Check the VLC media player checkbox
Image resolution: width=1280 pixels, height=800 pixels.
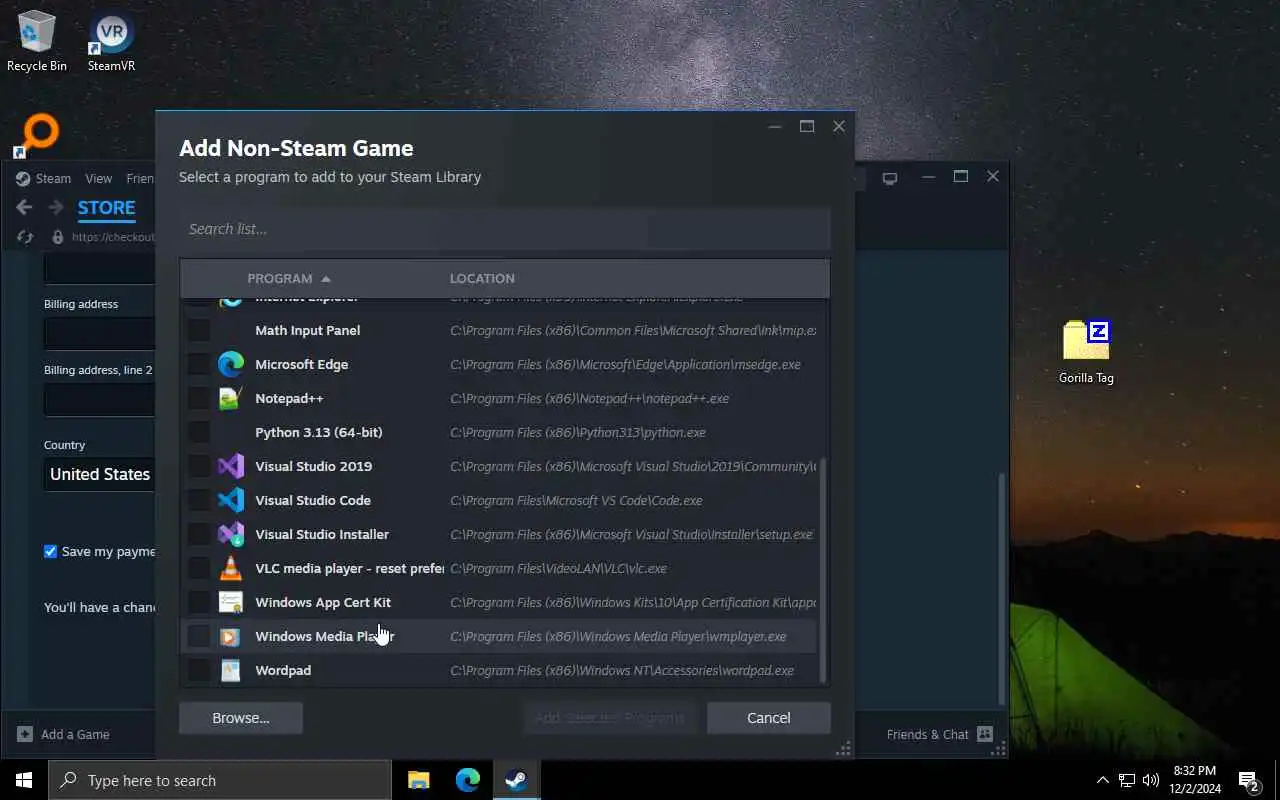pos(199,568)
